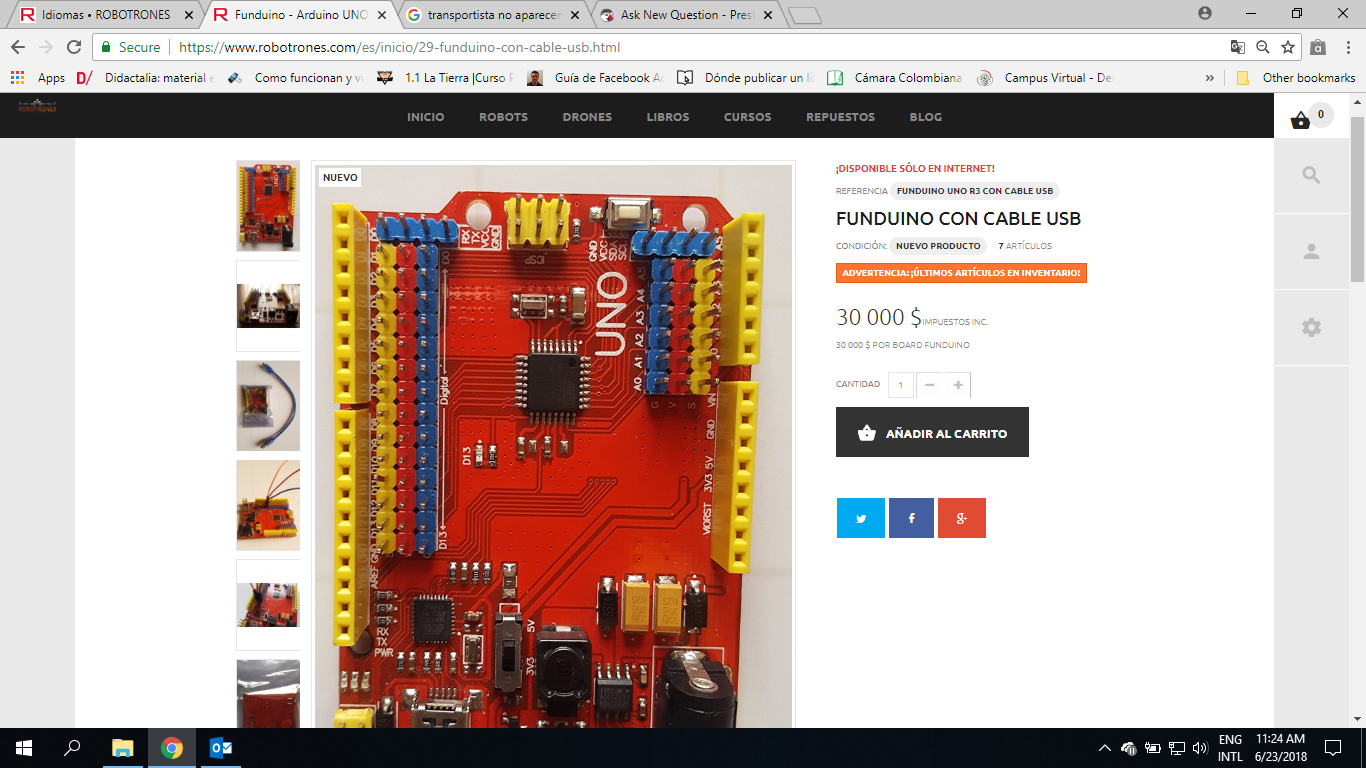The height and width of the screenshot is (768, 1366).
Task: Open the Como funcionan bookmark
Action: (x=296, y=78)
